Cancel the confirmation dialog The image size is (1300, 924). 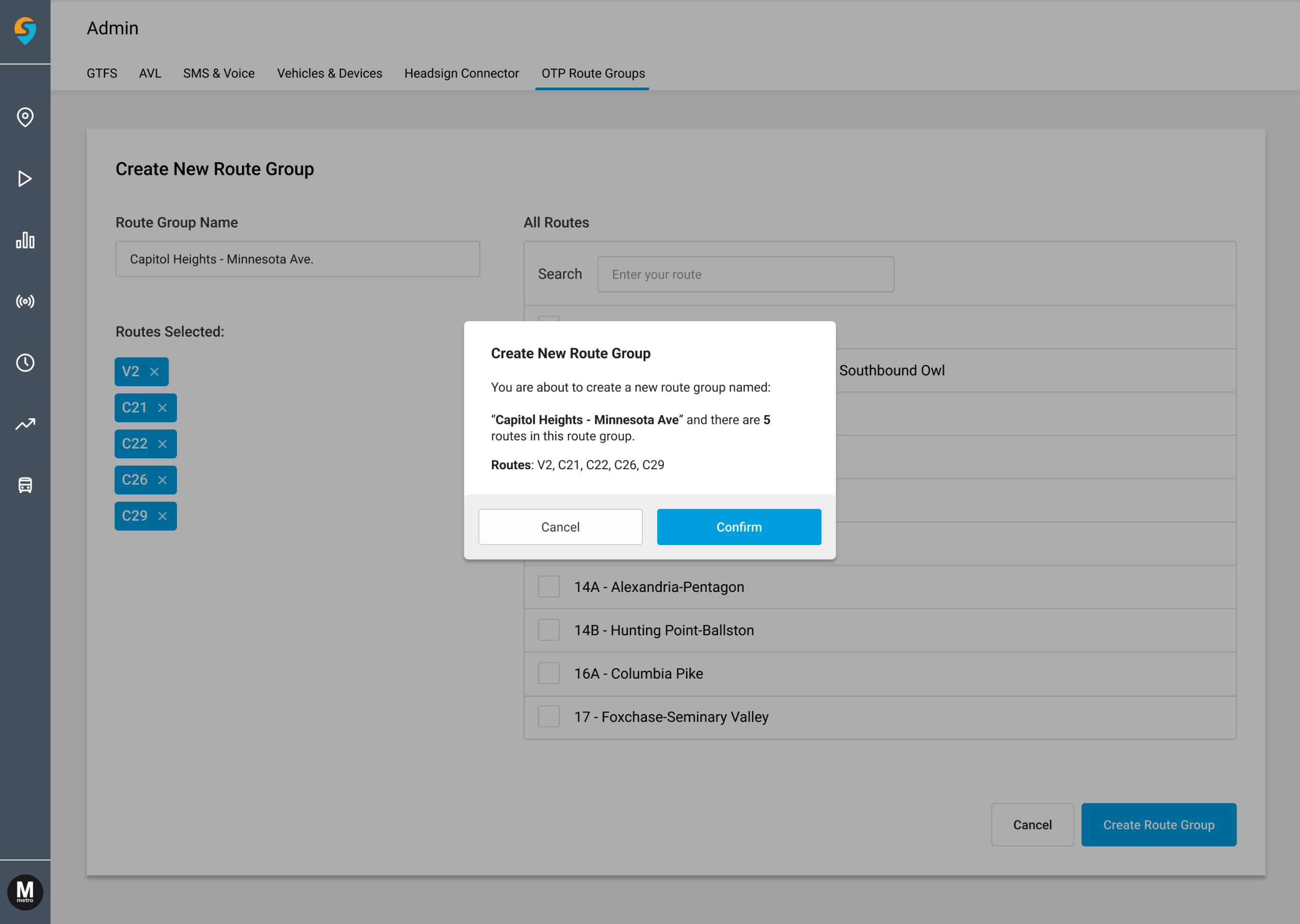[560, 527]
